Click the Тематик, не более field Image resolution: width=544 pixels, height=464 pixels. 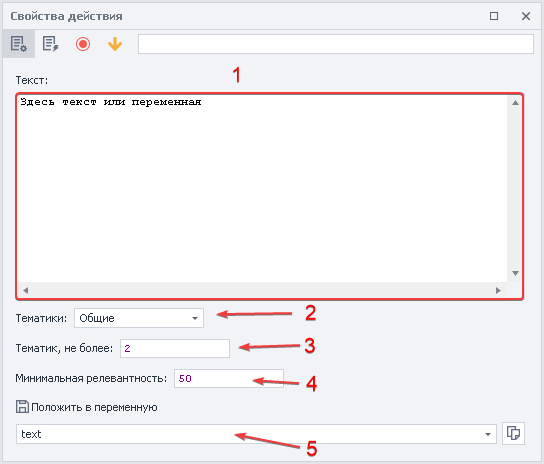coord(175,348)
